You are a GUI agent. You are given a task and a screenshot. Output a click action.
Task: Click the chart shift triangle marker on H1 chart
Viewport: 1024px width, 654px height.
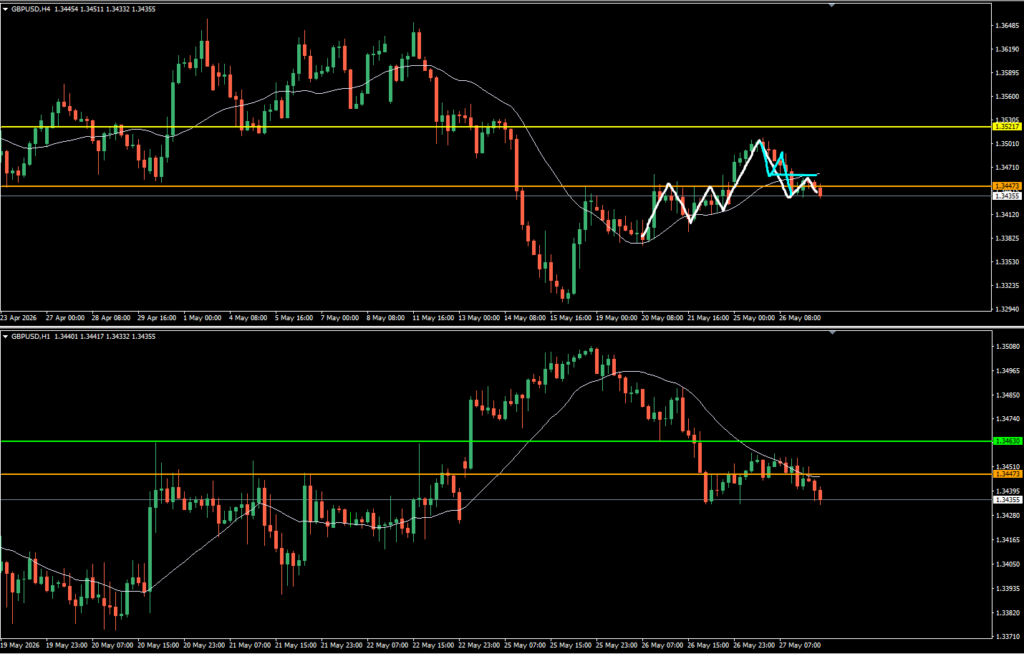(x=832, y=333)
